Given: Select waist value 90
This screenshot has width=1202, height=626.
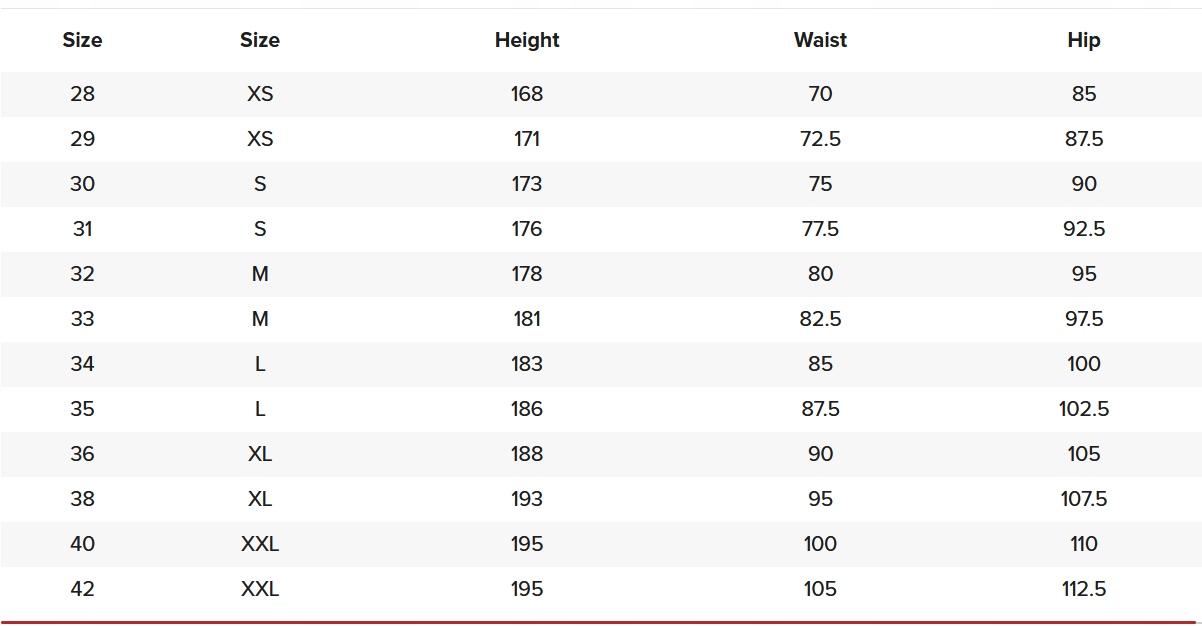Looking at the screenshot, I should 820,454.
